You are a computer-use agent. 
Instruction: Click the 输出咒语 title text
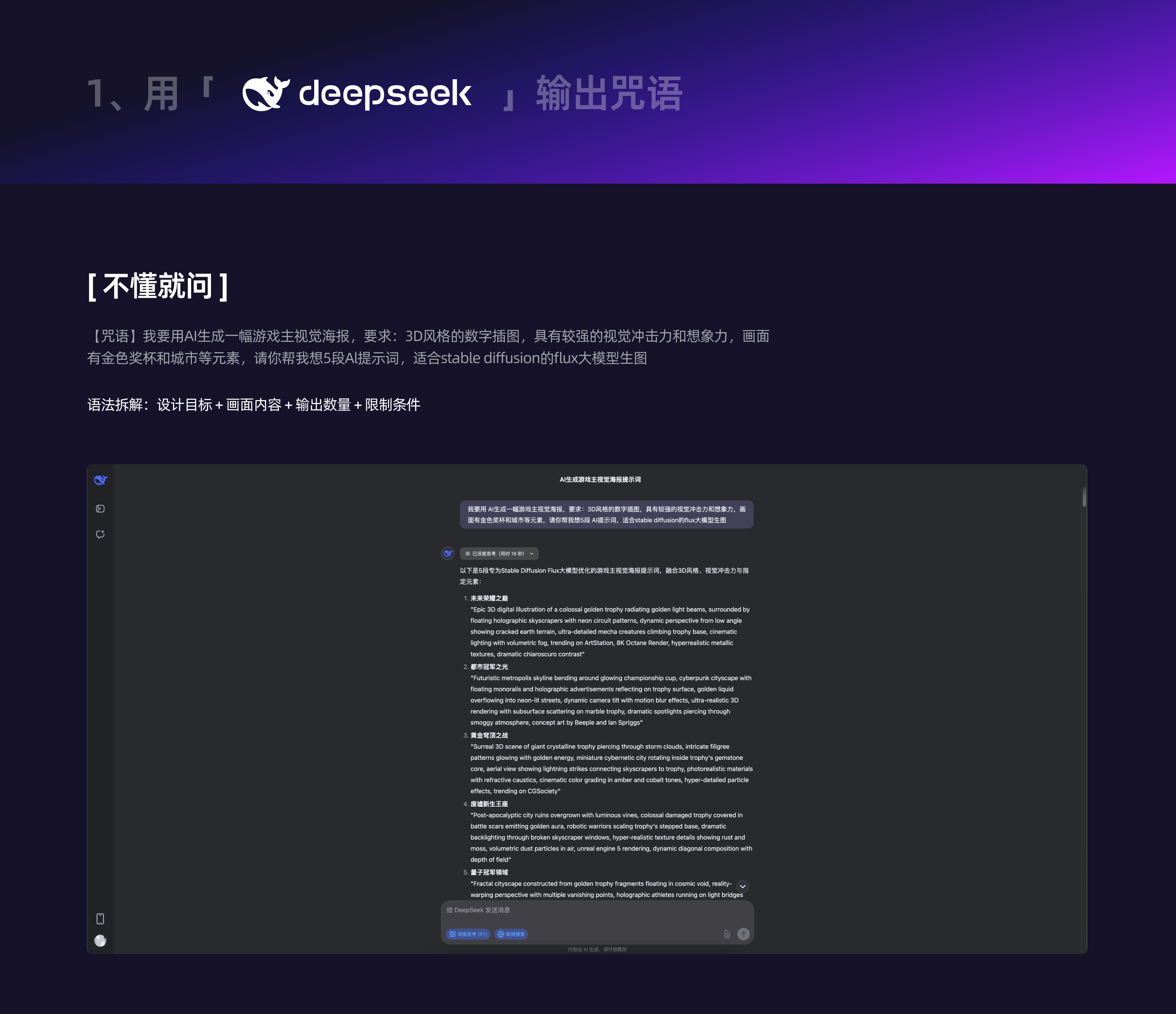(609, 93)
